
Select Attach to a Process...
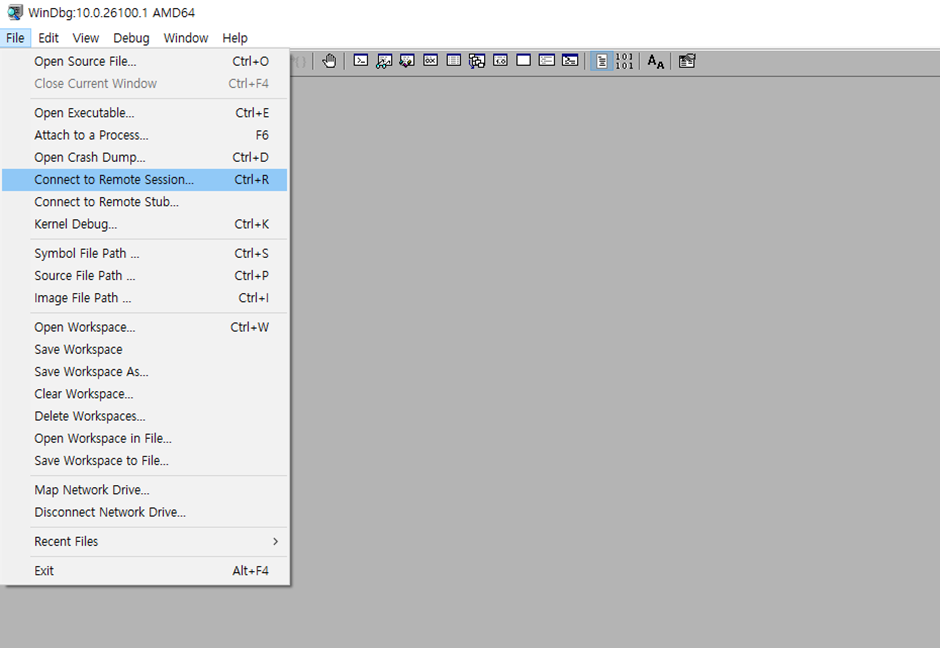click(x=144, y=135)
